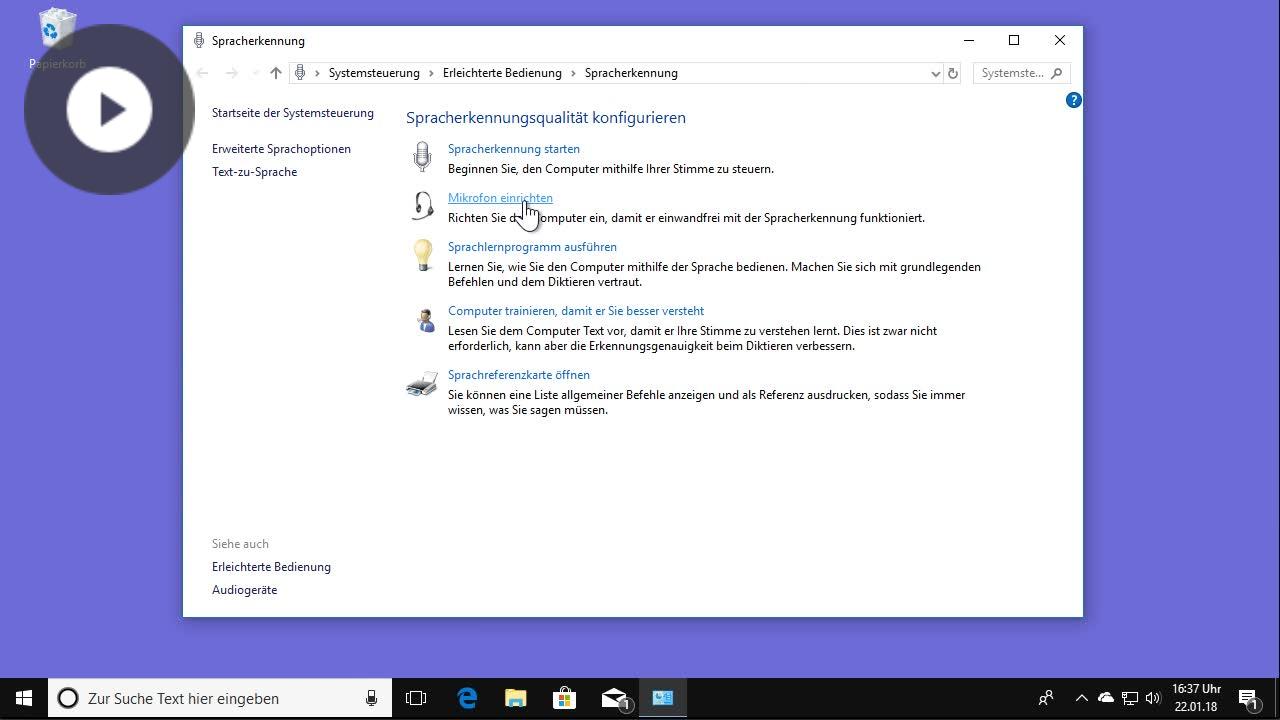Open Erleichterte Bedienung under Siehe auch
Image resolution: width=1280 pixels, height=720 pixels.
pyautogui.click(x=271, y=567)
